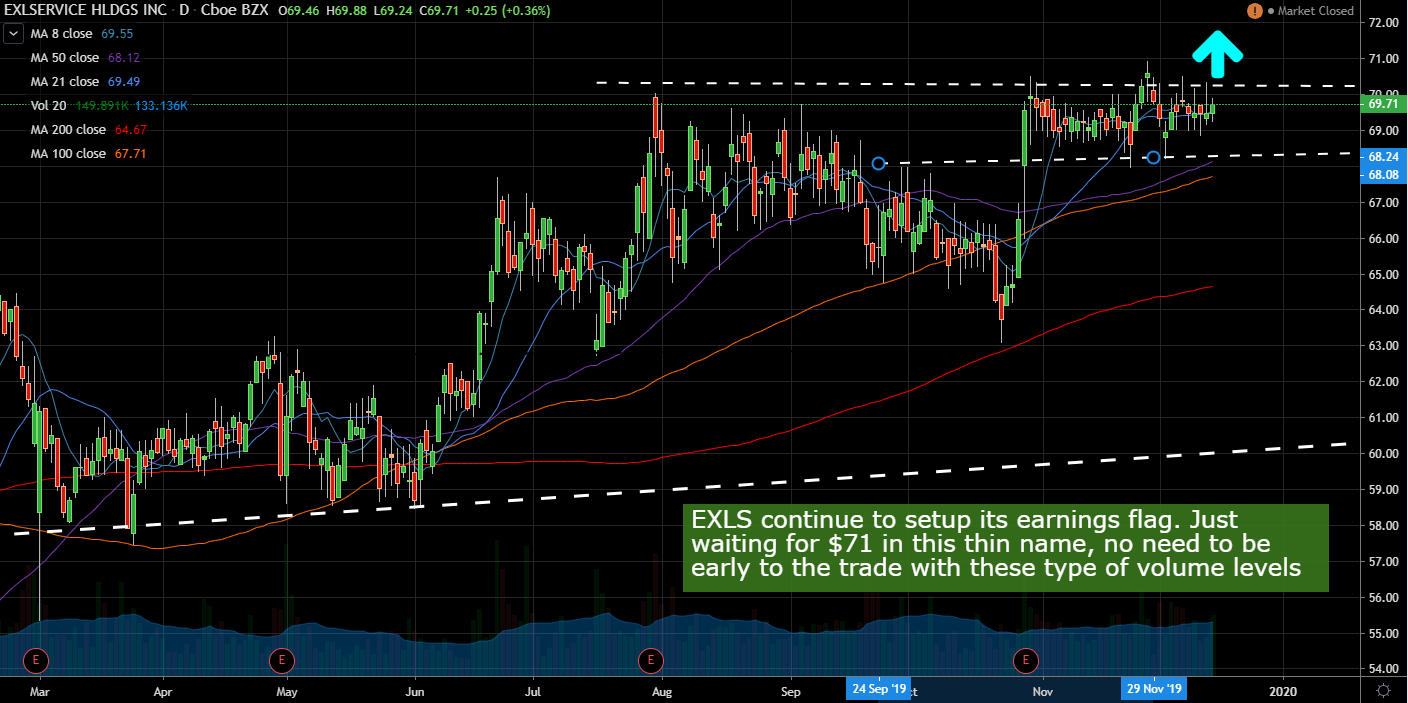1408x703 pixels.
Task: Click the Apr label on time axis
Action: click(162, 690)
